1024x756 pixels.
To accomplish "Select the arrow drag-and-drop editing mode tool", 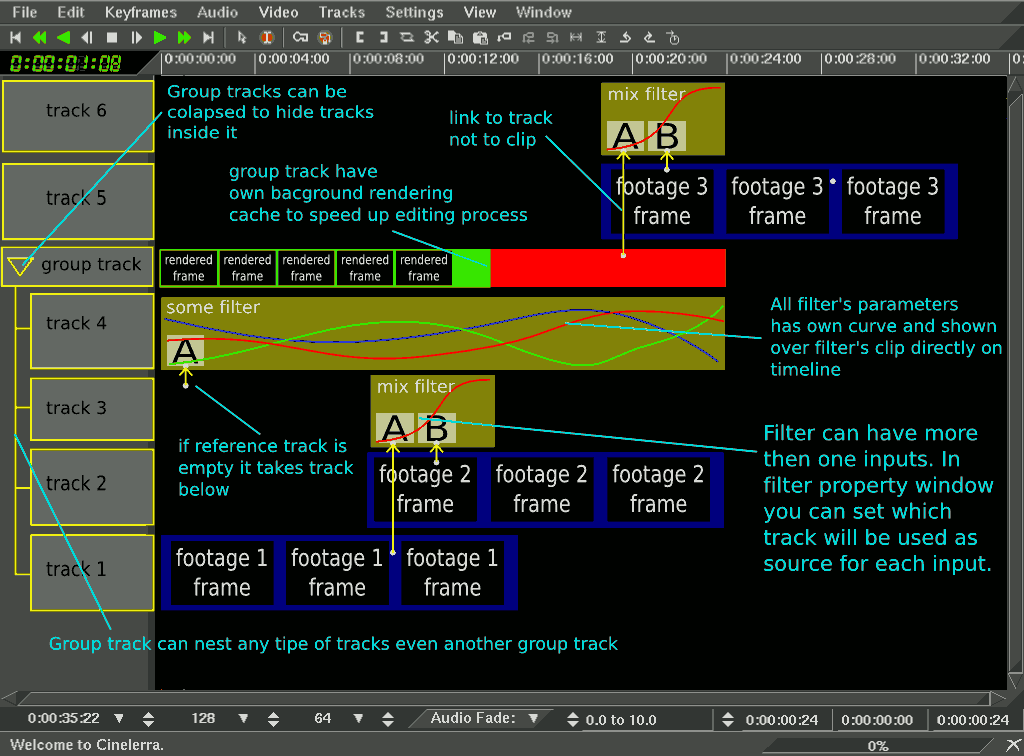I will (243, 37).
